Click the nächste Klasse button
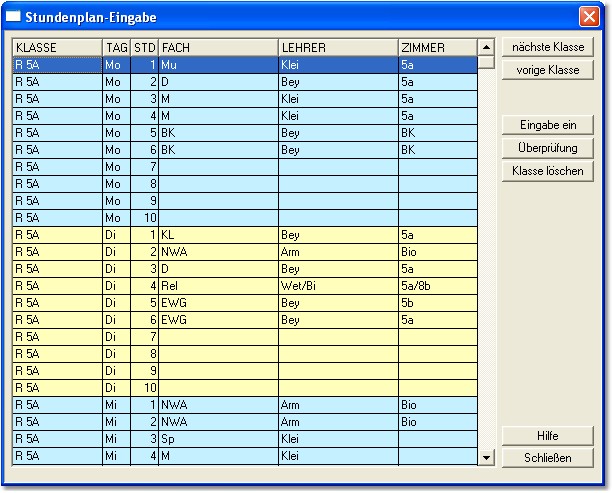This screenshot has width=612, height=493. point(547,48)
